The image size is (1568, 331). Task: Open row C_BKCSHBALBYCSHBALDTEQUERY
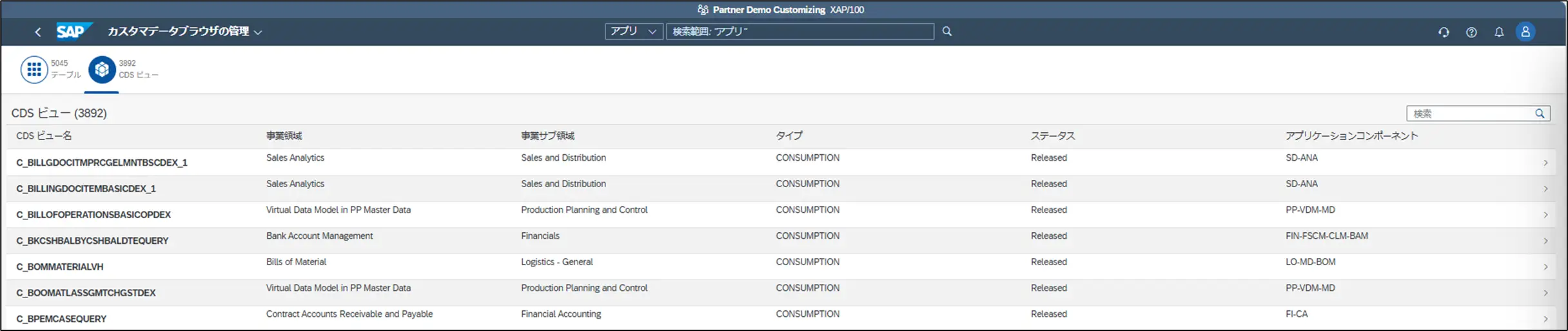click(x=781, y=240)
